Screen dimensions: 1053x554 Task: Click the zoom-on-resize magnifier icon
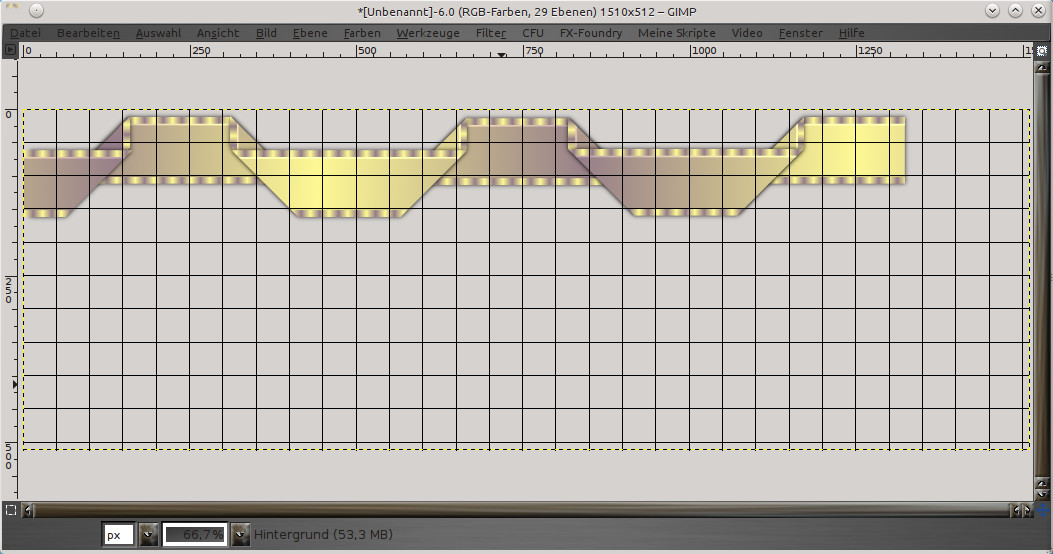click(1041, 50)
